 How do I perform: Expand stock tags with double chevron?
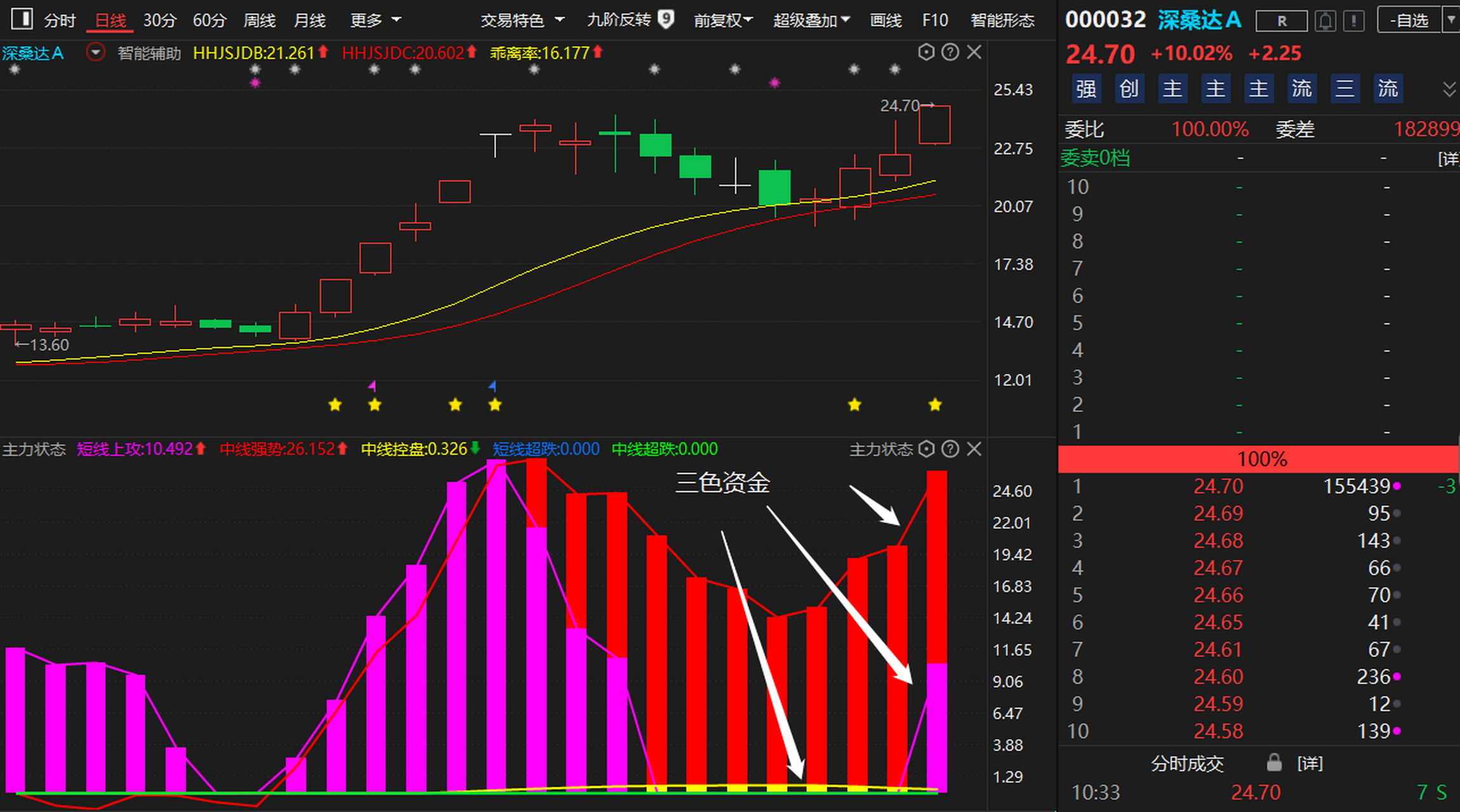coord(1449,89)
